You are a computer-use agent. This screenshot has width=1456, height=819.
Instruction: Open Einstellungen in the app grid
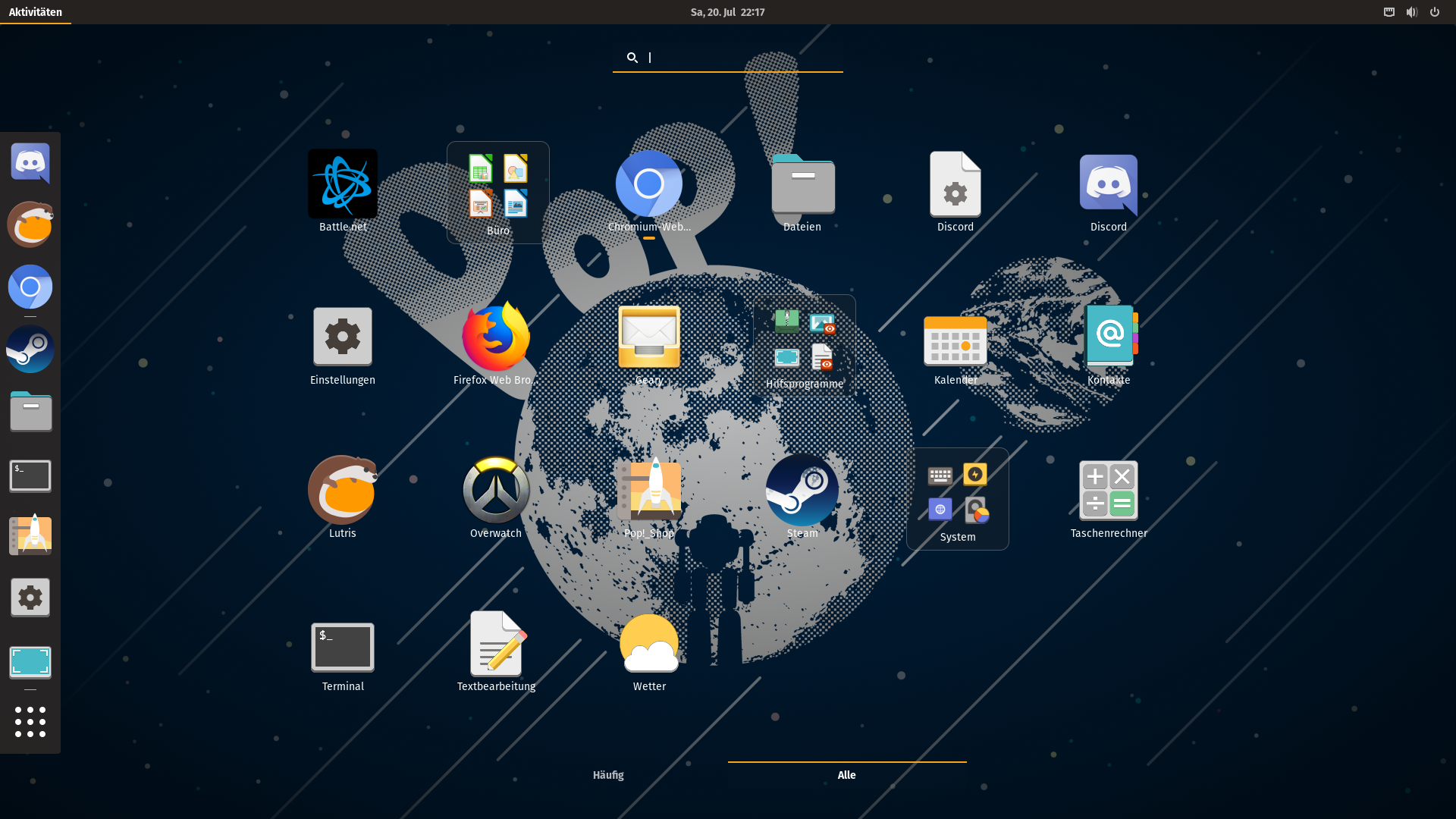343,344
